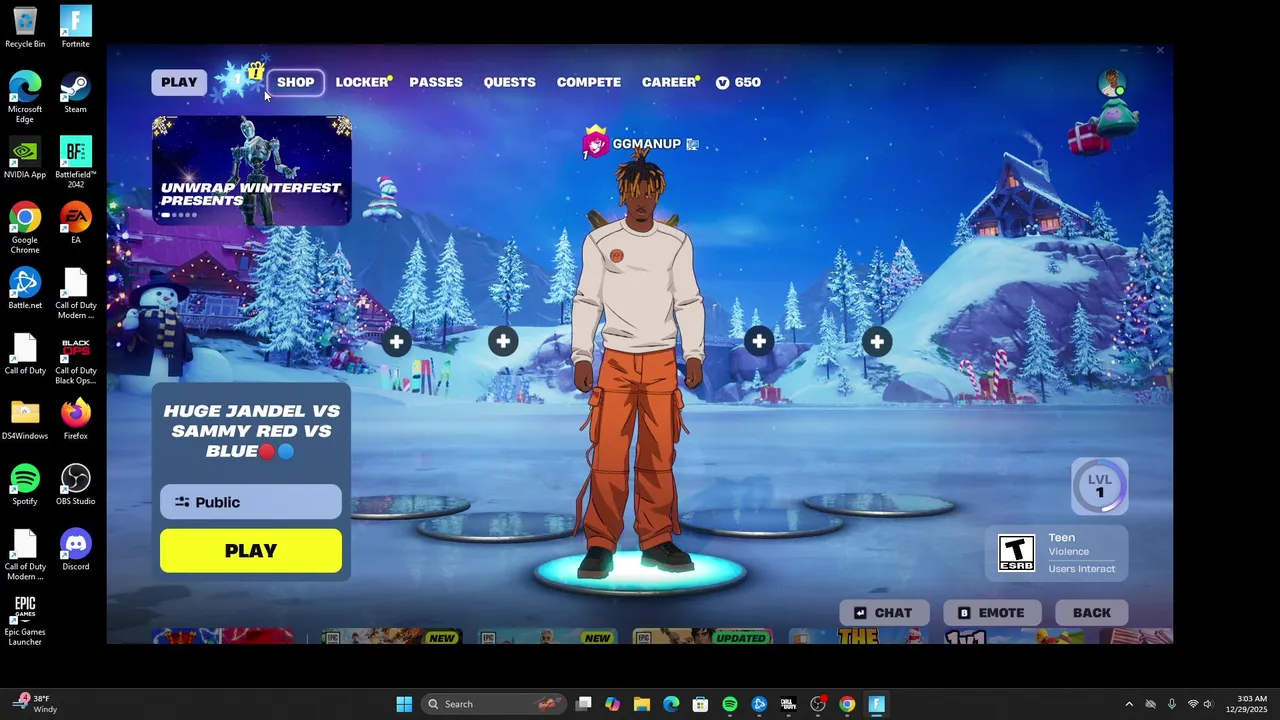1280x720 pixels.
Task: Click the Windows taskbar Search box
Action: [x=492, y=704]
